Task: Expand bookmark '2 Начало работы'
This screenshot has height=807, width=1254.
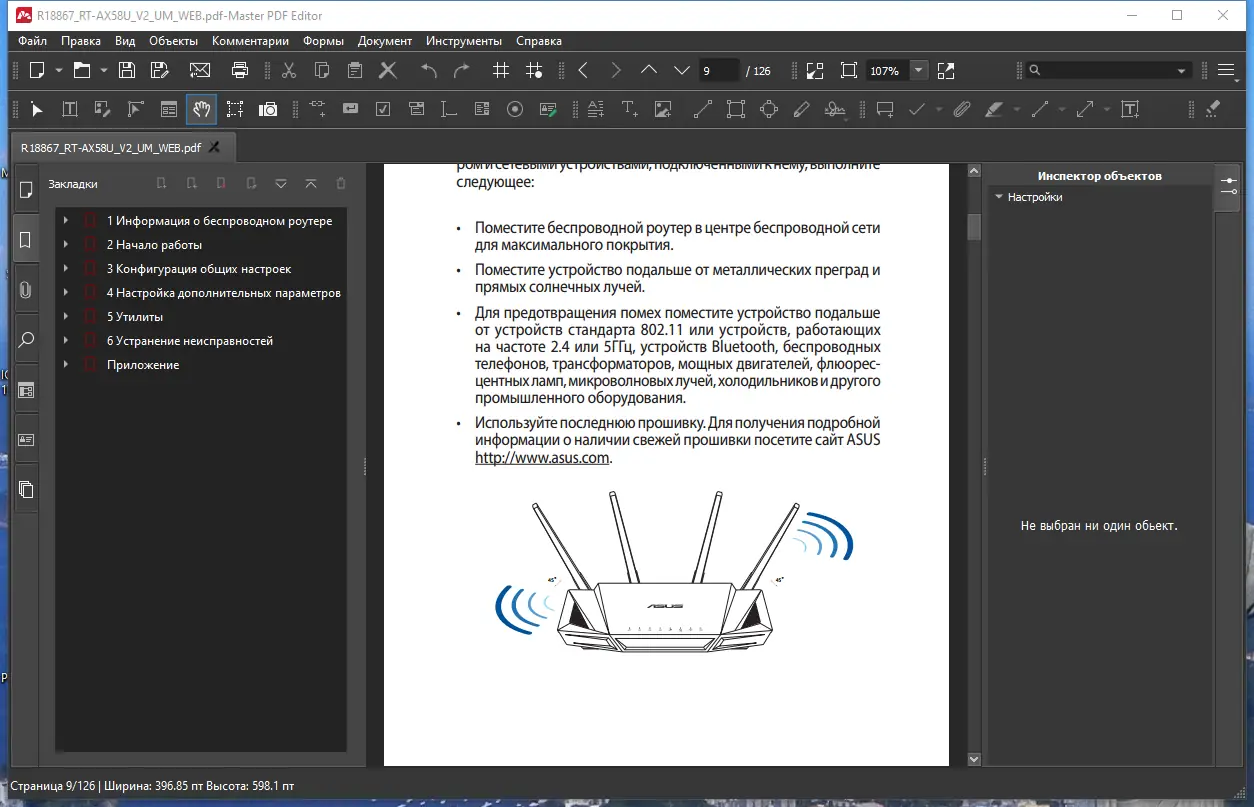Action: [x=65, y=245]
